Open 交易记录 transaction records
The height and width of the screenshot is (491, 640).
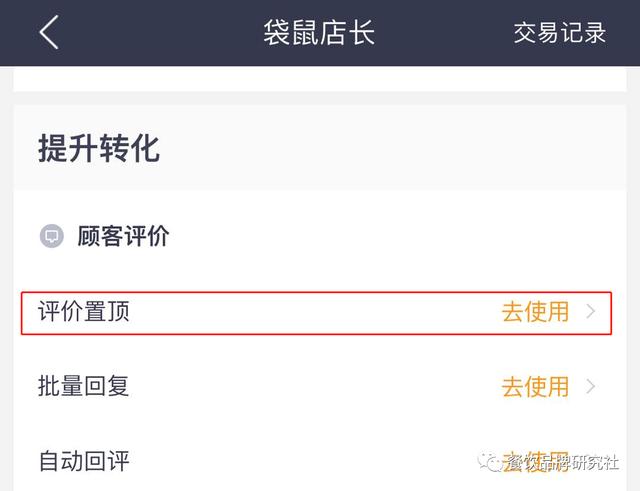coord(560,33)
